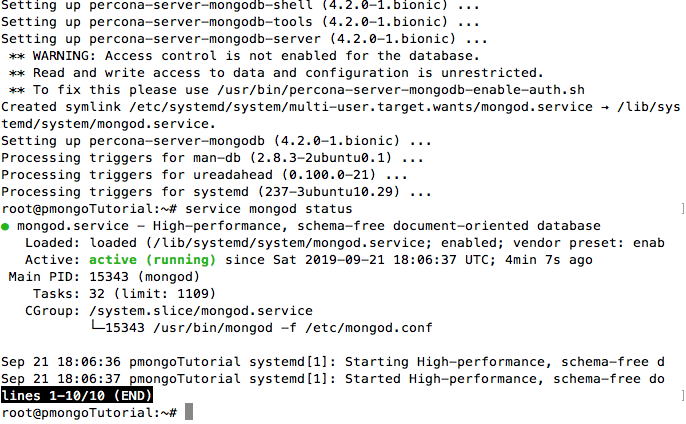This screenshot has width=686, height=424.
Task: Click the green 'active (running)' status text
Action: coord(152,260)
